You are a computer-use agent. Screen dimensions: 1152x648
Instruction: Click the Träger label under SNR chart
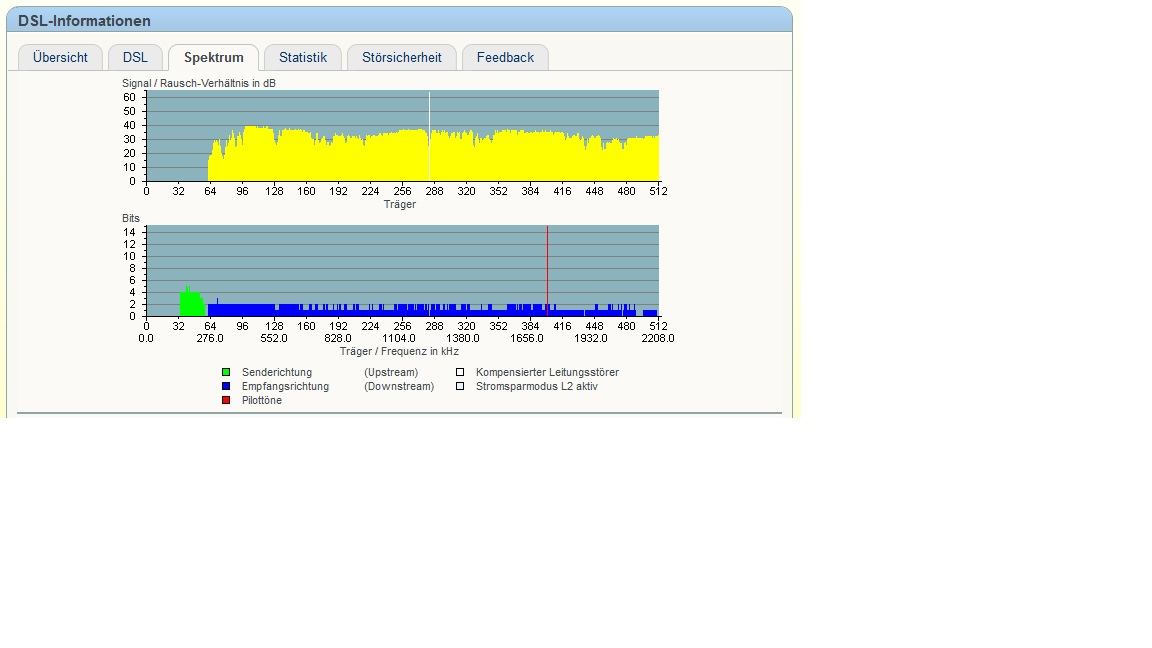400,204
